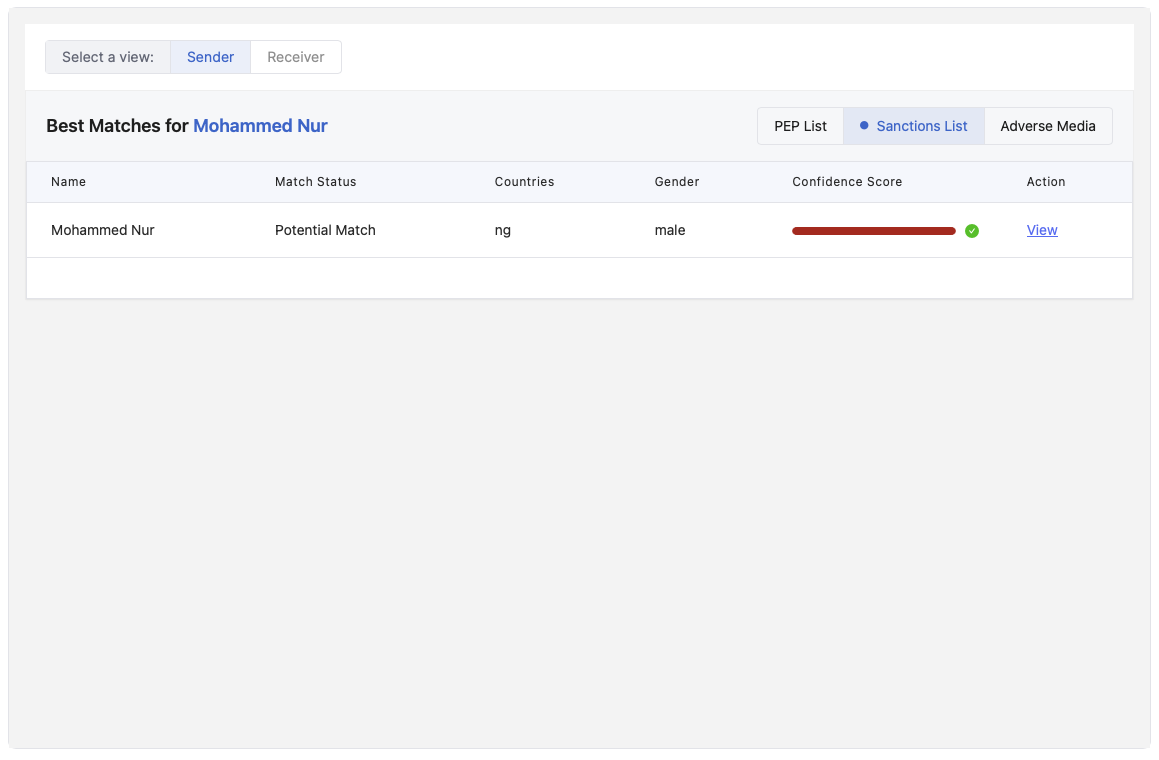Click the View link for Mohammed Nur
This screenshot has height=760, width=1159.
coord(1041,230)
